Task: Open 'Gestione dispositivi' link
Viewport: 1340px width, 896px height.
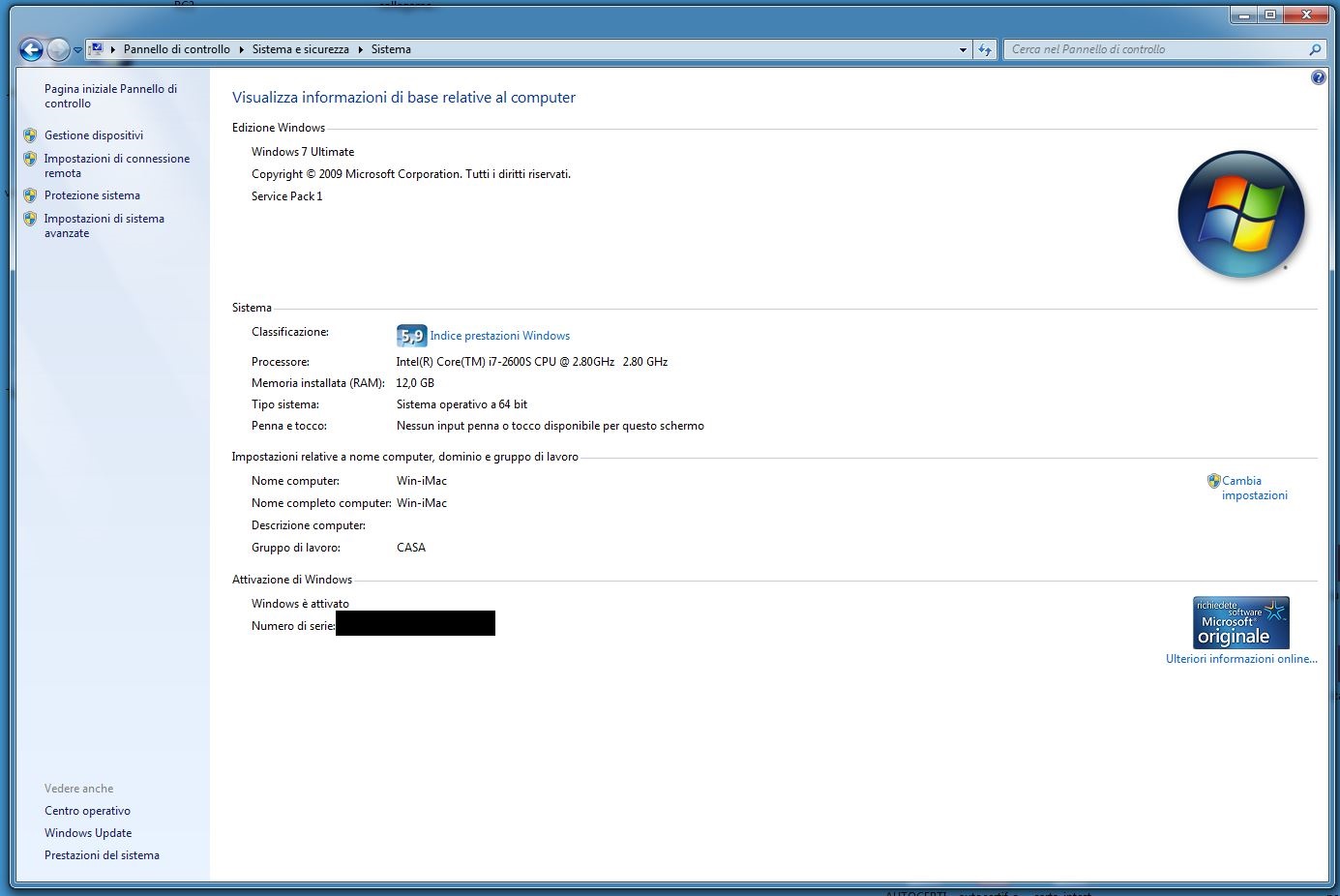Action: coord(94,135)
